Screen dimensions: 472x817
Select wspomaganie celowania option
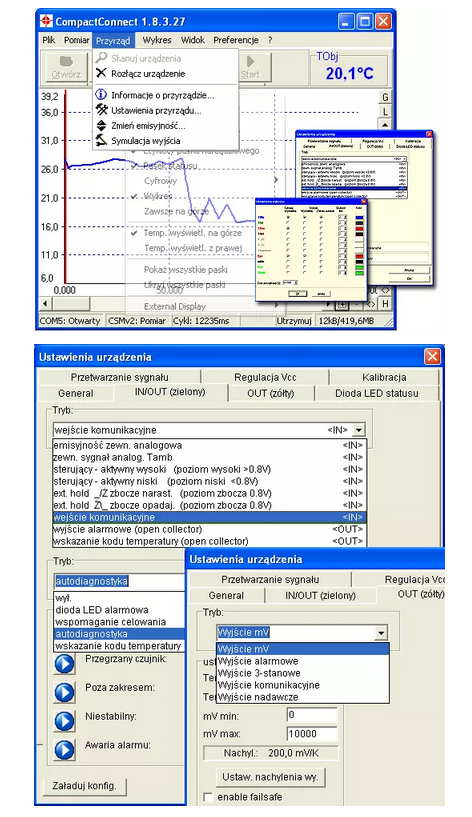pyautogui.click(x=119, y=622)
